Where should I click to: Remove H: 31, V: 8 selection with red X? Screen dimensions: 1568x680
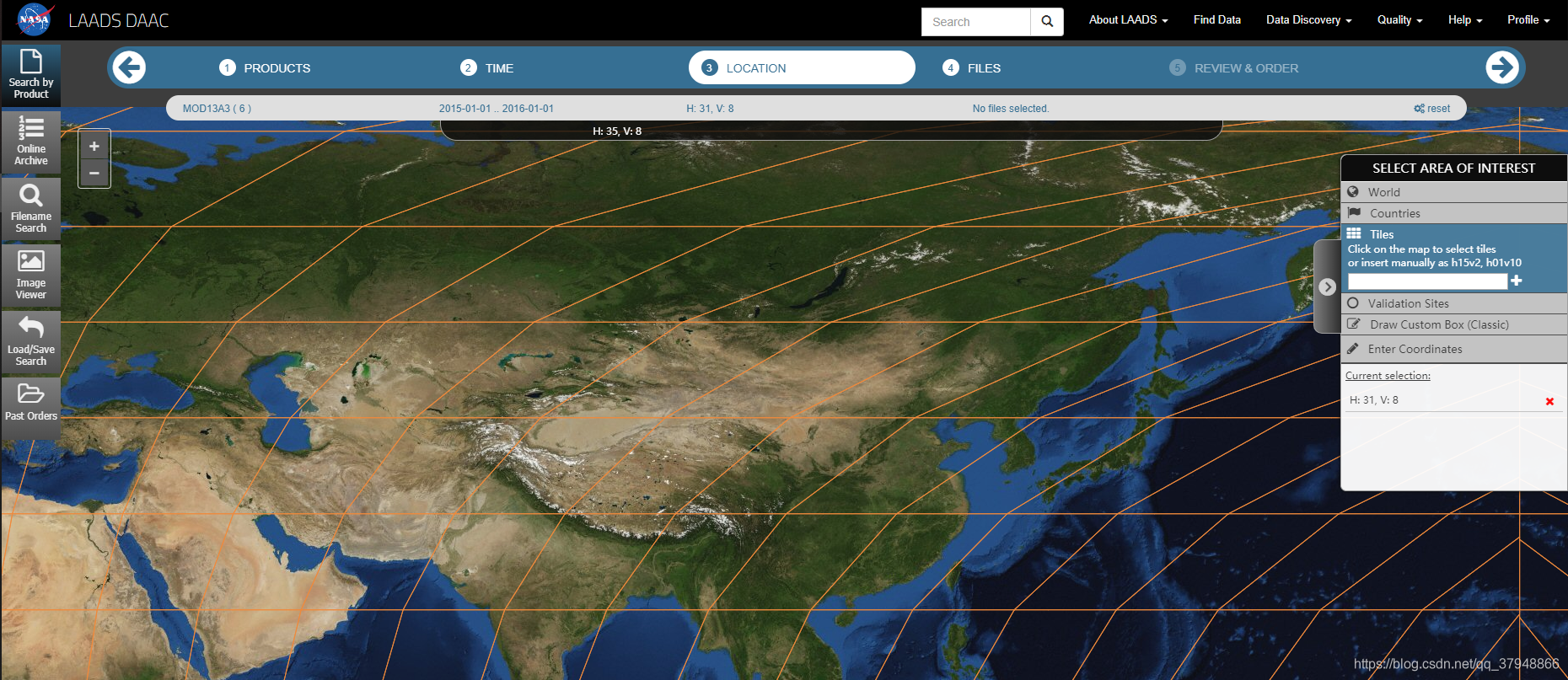click(x=1549, y=401)
